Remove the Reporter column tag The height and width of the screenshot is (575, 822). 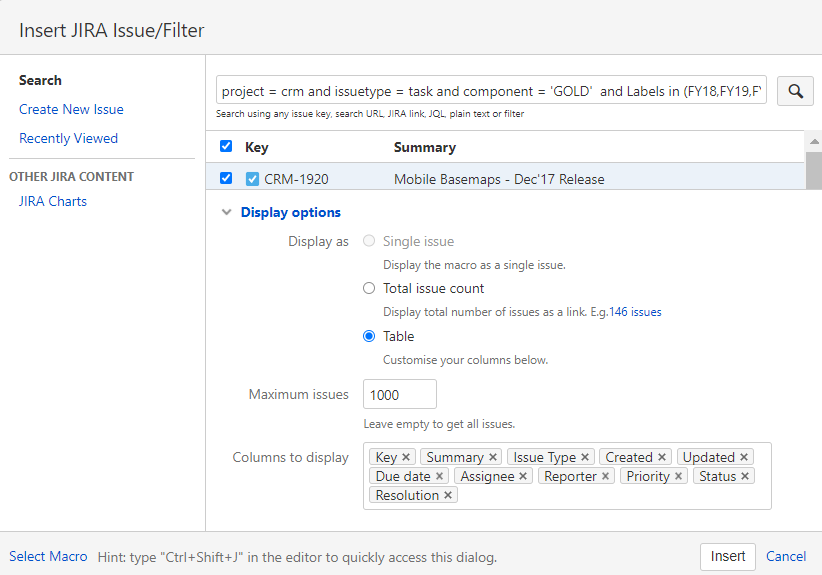(605, 476)
